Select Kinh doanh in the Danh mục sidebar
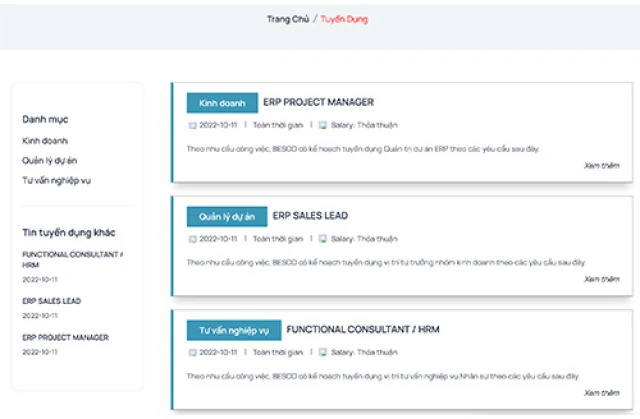The height and width of the screenshot is (419, 640). tap(45, 141)
